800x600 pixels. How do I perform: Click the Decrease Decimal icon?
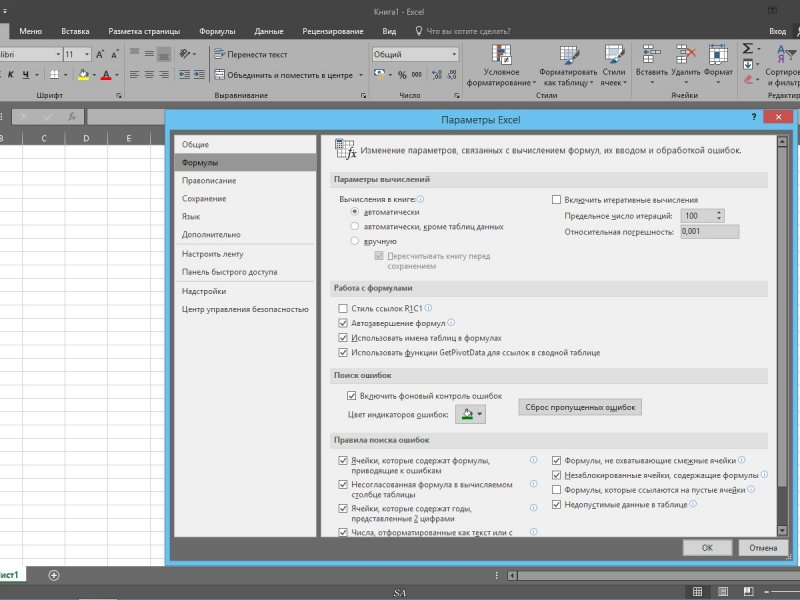tap(452, 75)
